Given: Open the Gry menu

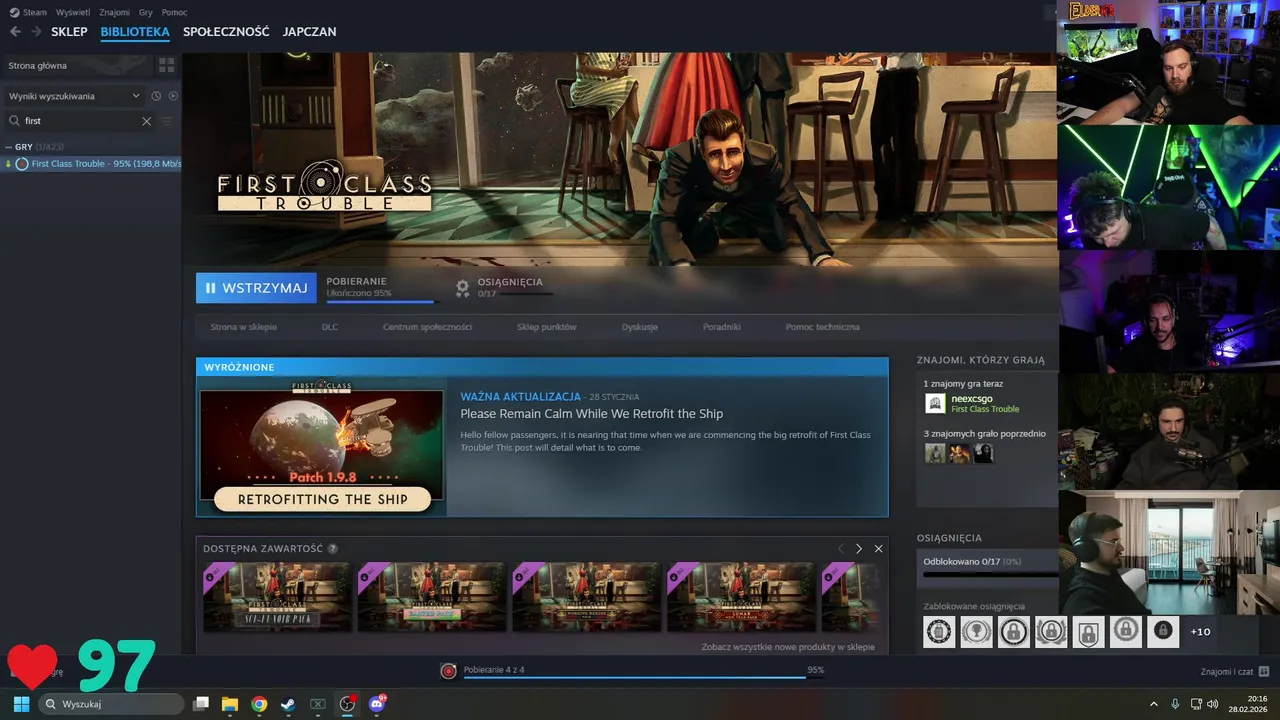Looking at the screenshot, I should (x=146, y=12).
